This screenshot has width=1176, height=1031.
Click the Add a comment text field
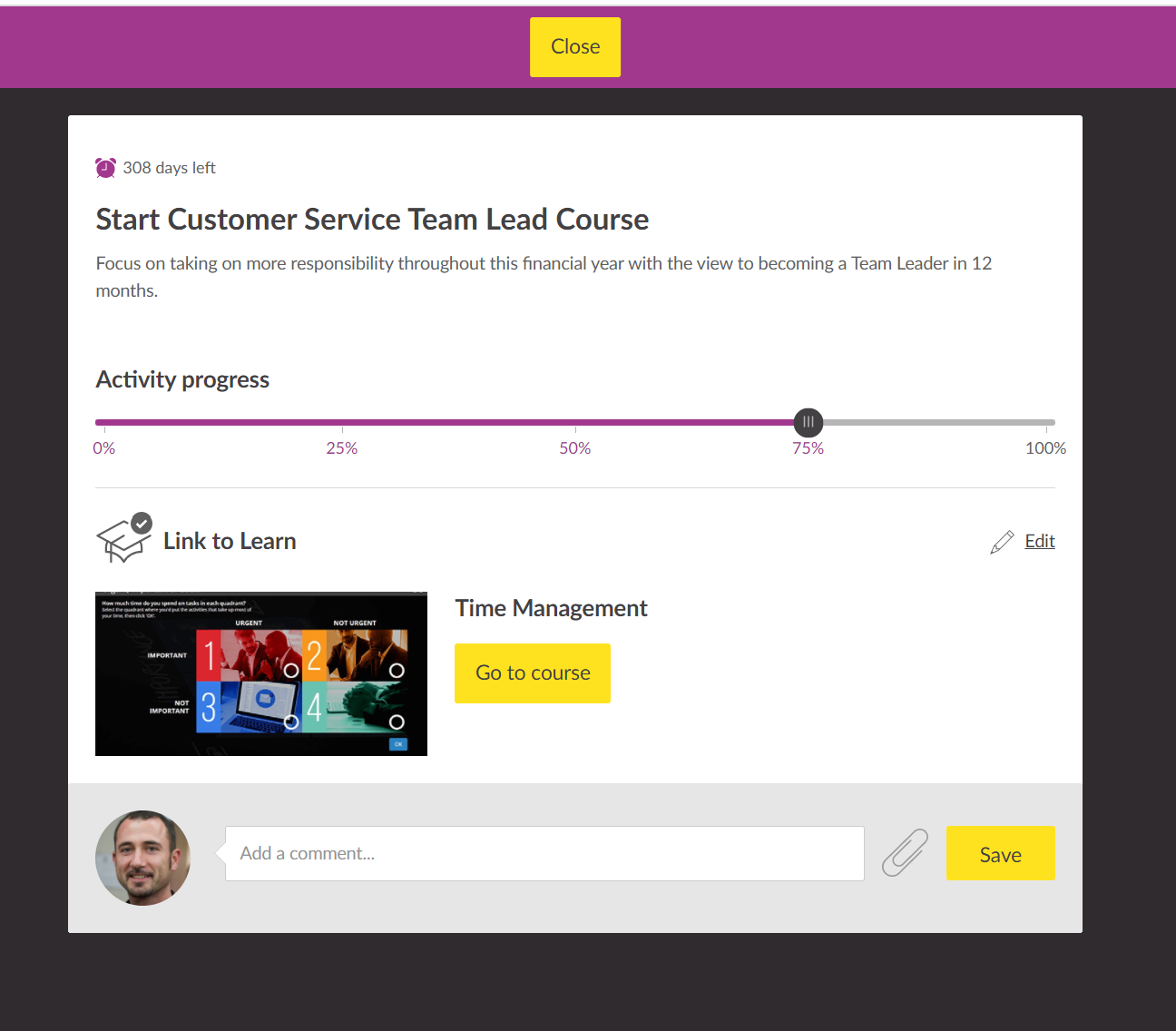(544, 853)
